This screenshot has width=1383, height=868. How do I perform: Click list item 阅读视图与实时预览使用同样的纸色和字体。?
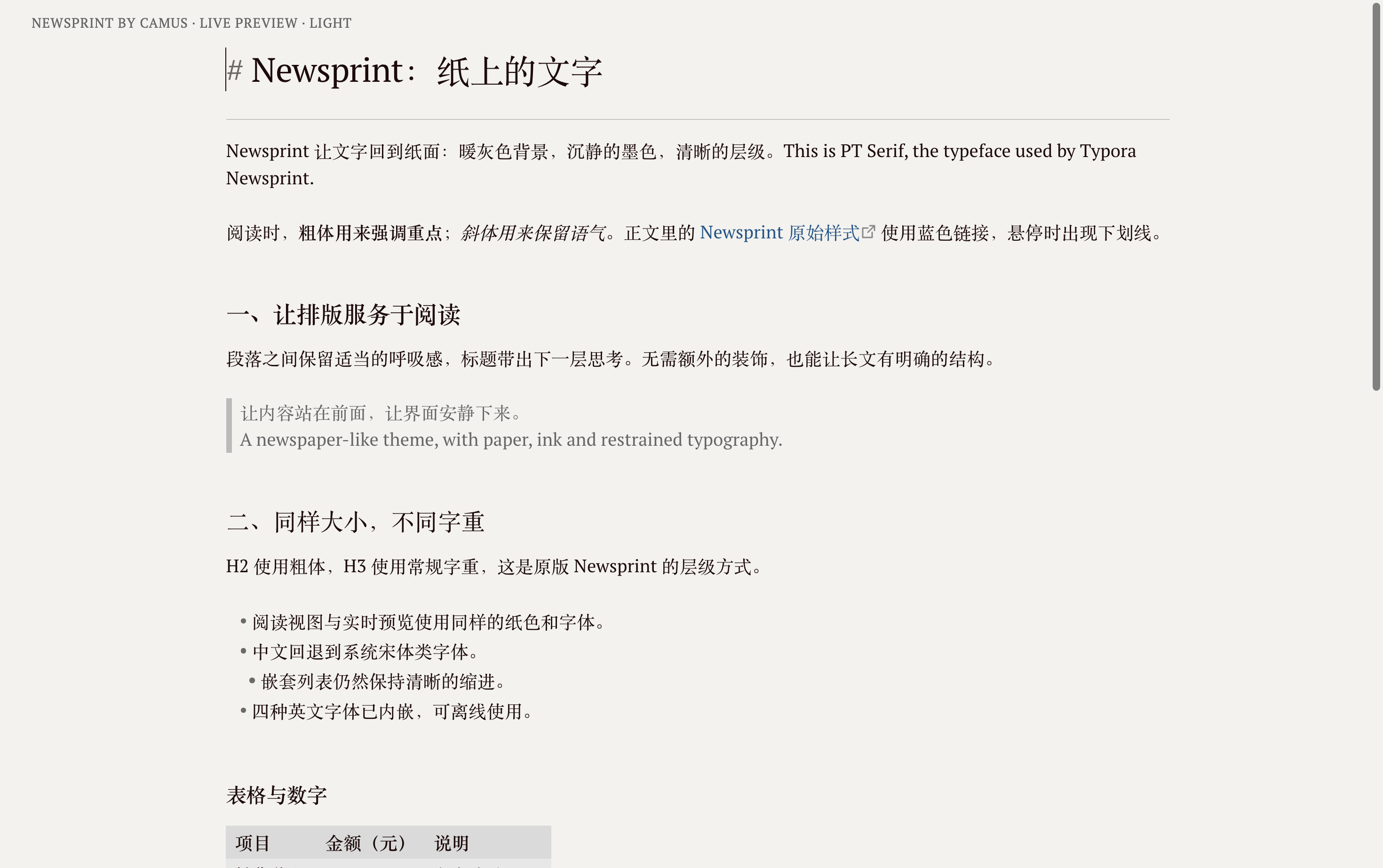coord(429,622)
